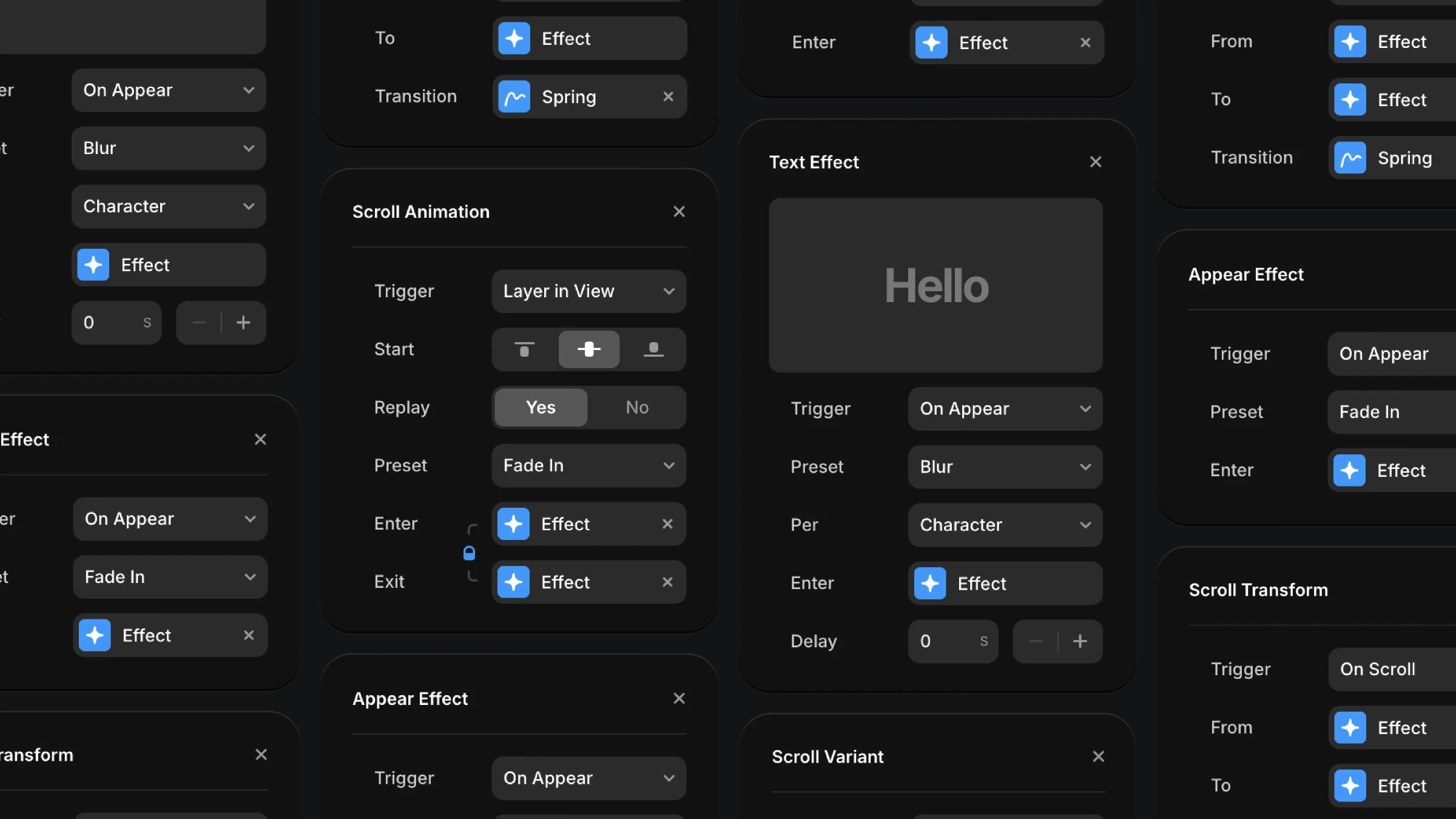Open the Fade In preset dropdown in Scroll Animation

tap(588, 465)
